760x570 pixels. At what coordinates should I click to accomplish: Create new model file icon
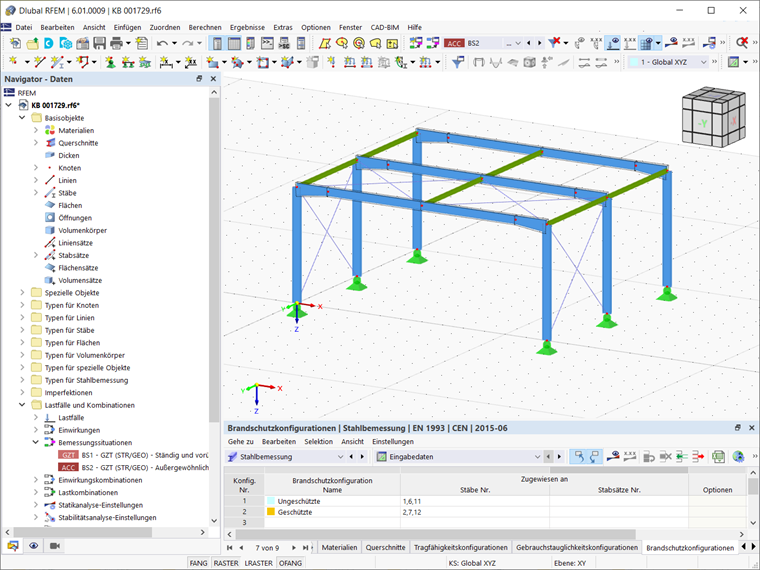(x=15, y=43)
